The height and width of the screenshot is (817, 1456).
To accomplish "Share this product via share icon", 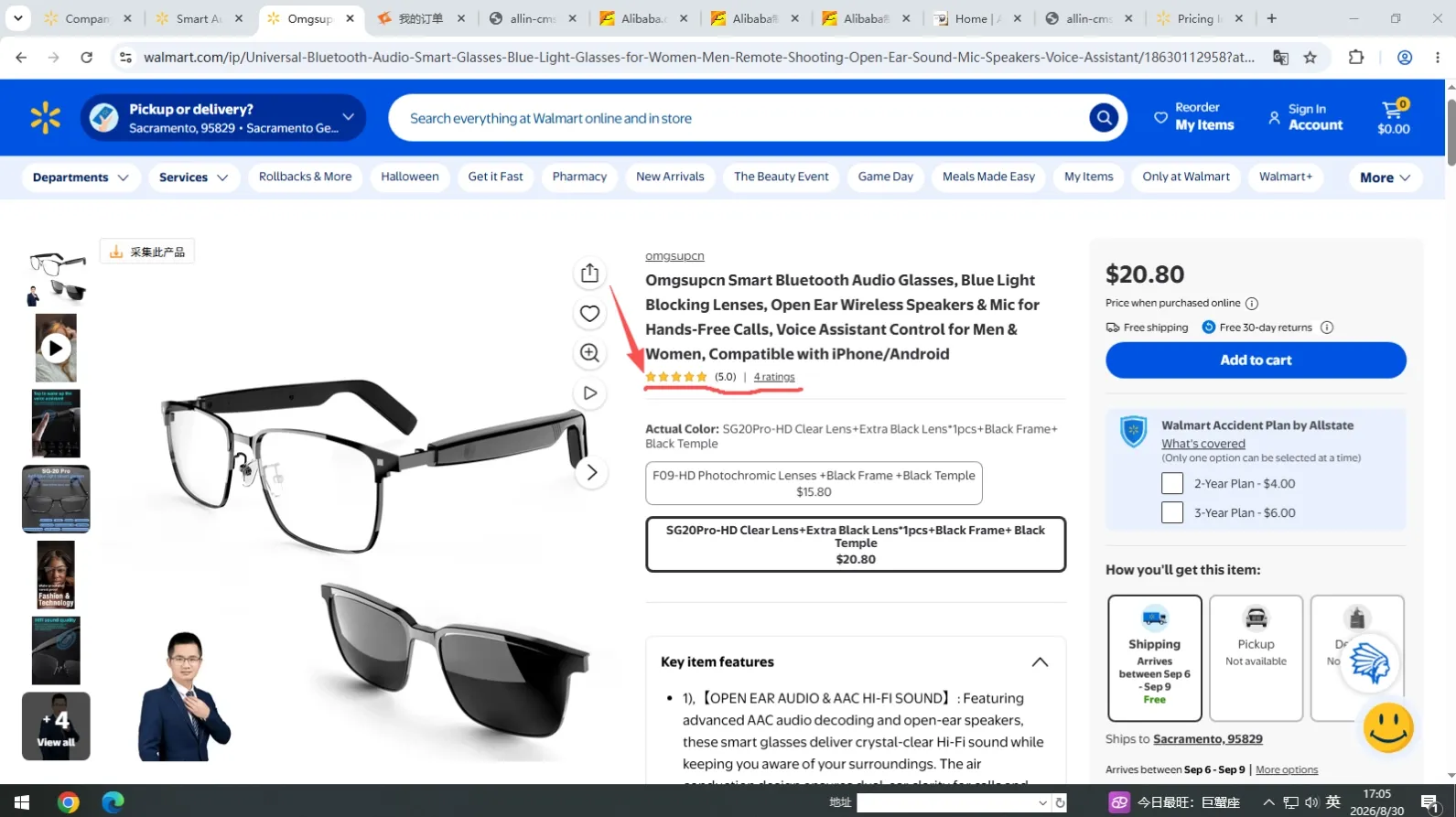I will (x=589, y=274).
